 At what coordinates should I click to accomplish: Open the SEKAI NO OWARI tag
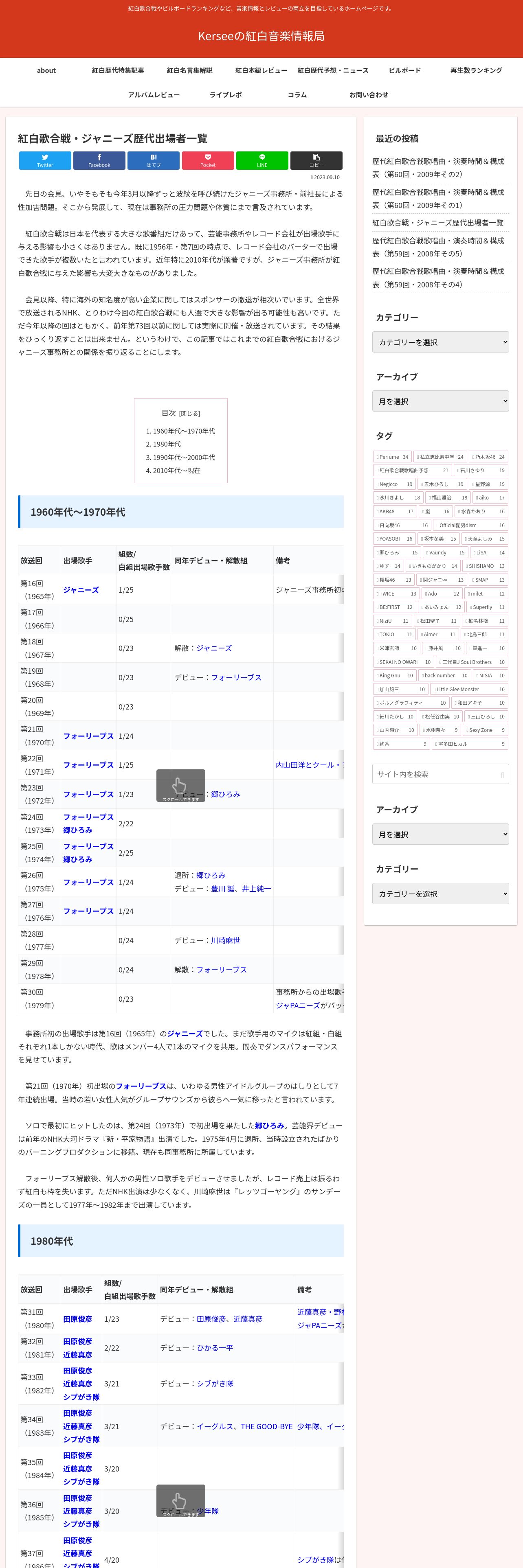(403, 661)
